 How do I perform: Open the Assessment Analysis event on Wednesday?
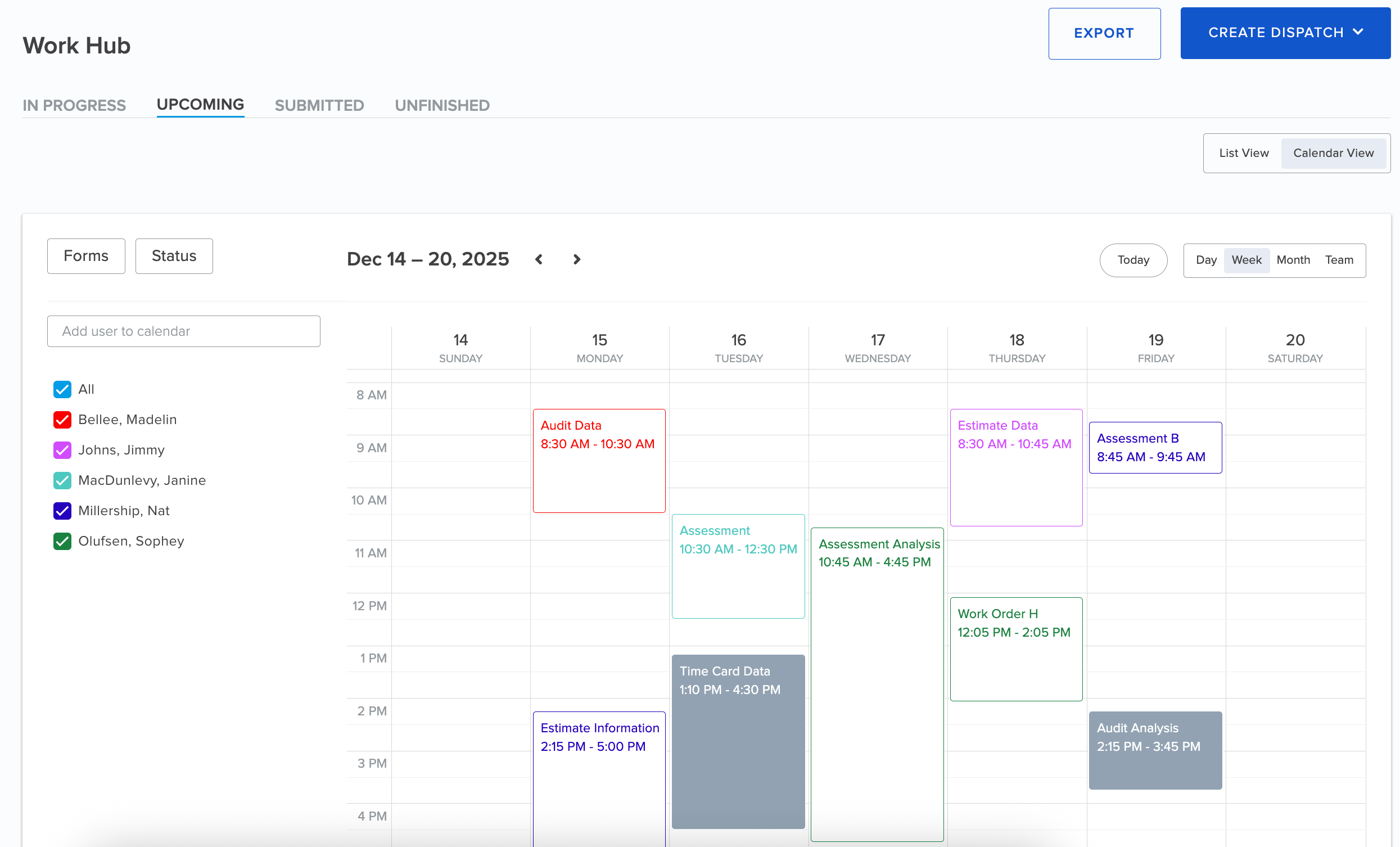[877, 684]
